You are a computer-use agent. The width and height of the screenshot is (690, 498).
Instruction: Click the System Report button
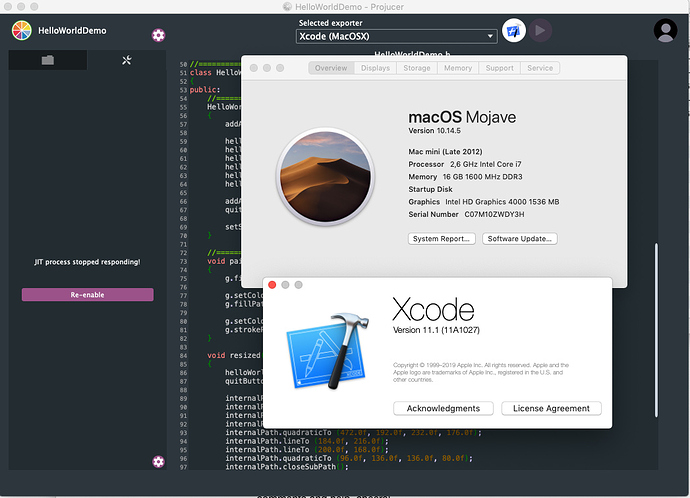tap(441, 239)
